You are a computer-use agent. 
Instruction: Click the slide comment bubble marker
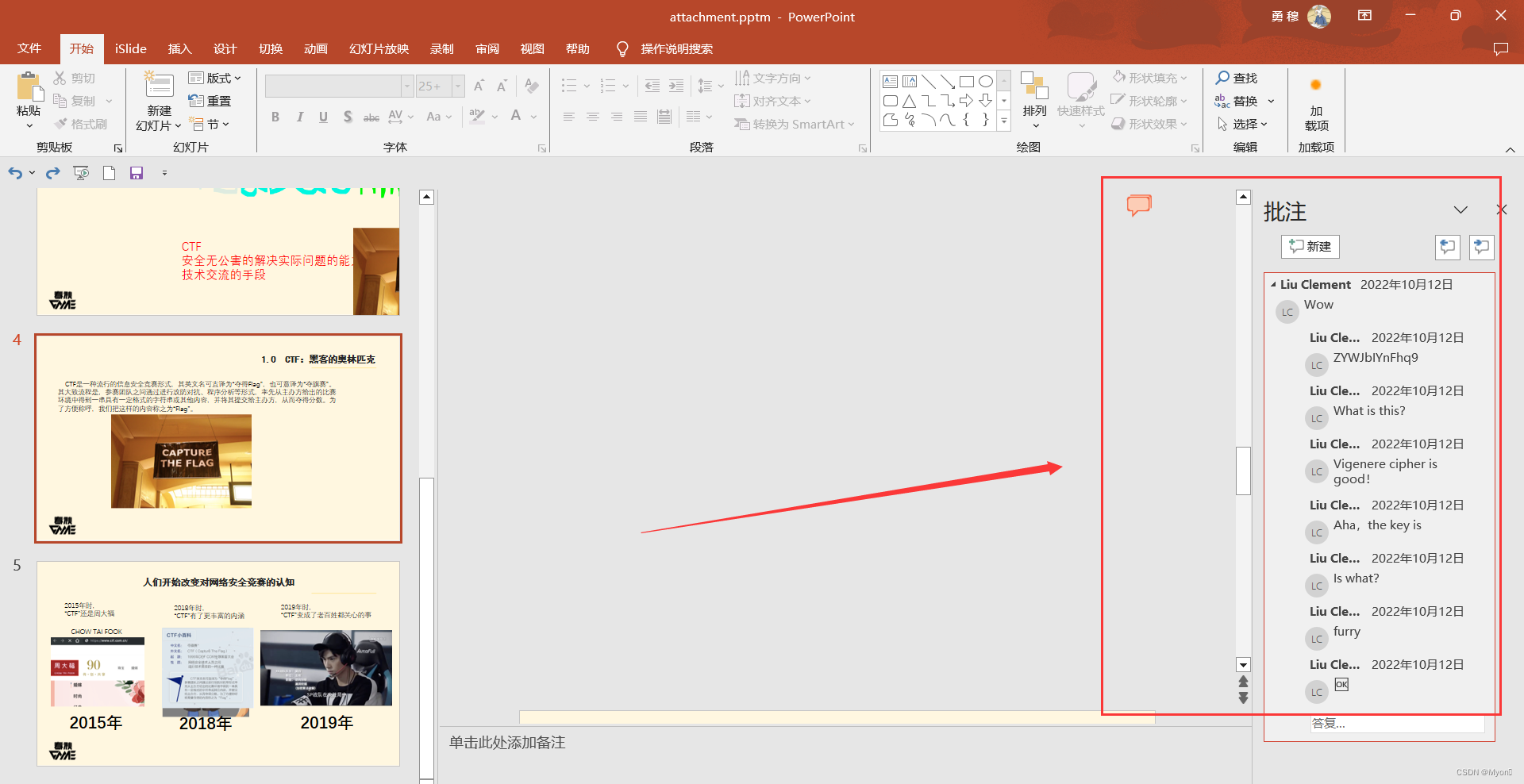point(1139,206)
